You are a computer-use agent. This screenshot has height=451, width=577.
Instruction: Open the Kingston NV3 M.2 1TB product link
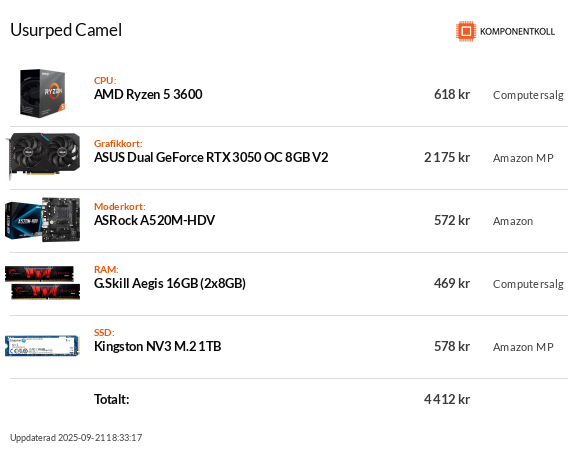click(x=157, y=347)
